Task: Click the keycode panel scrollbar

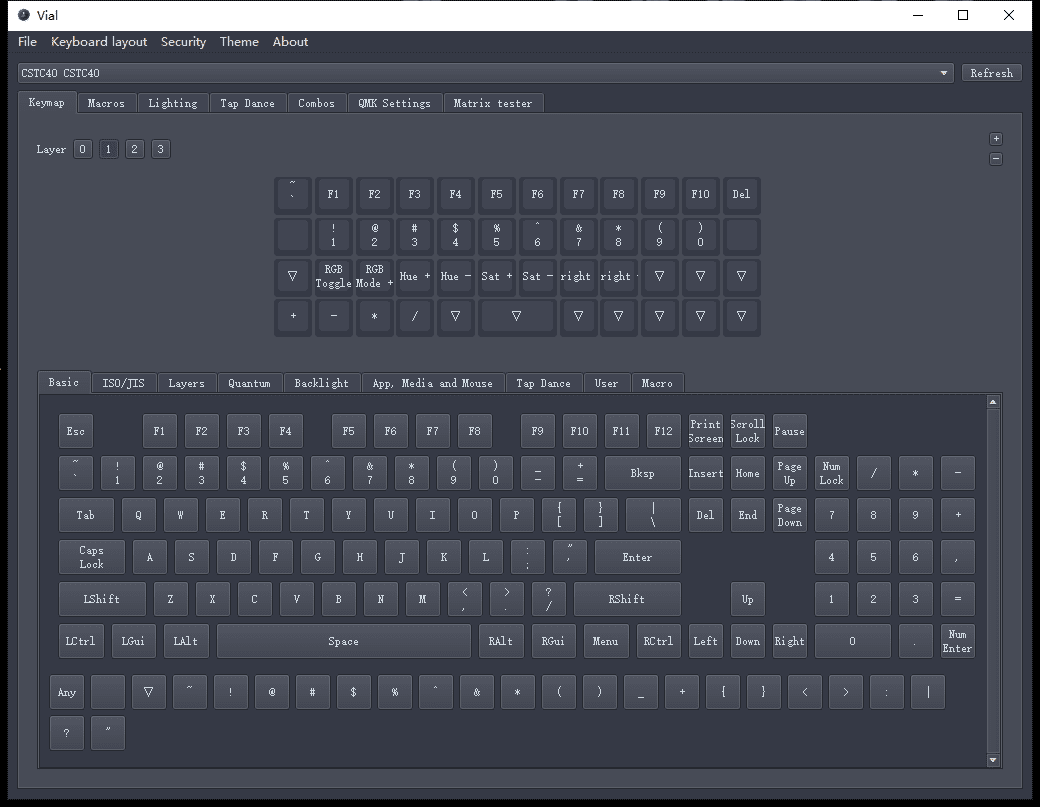Action: [x=992, y=580]
